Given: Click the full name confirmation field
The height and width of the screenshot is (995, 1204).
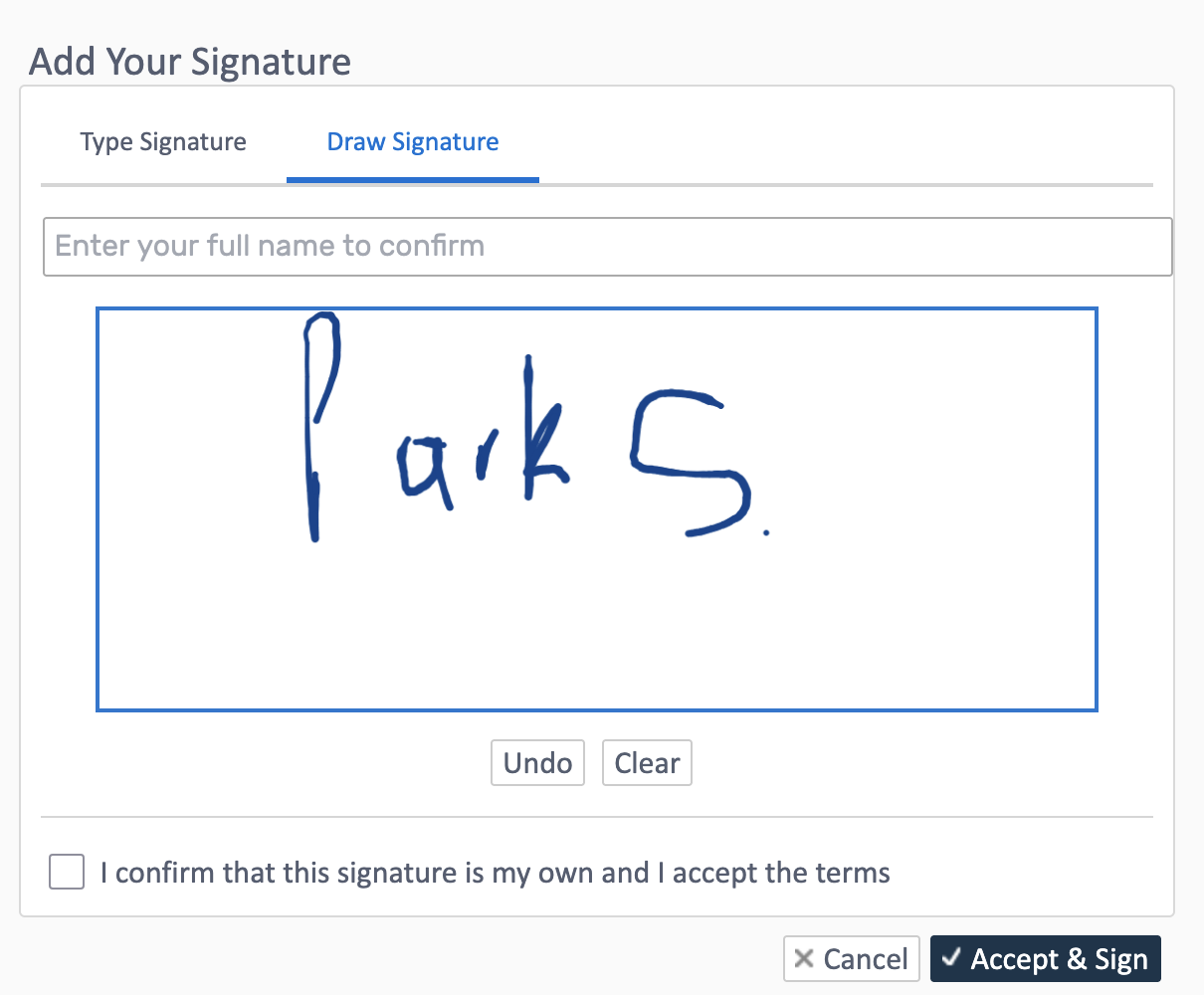Looking at the screenshot, I should 607,246.
